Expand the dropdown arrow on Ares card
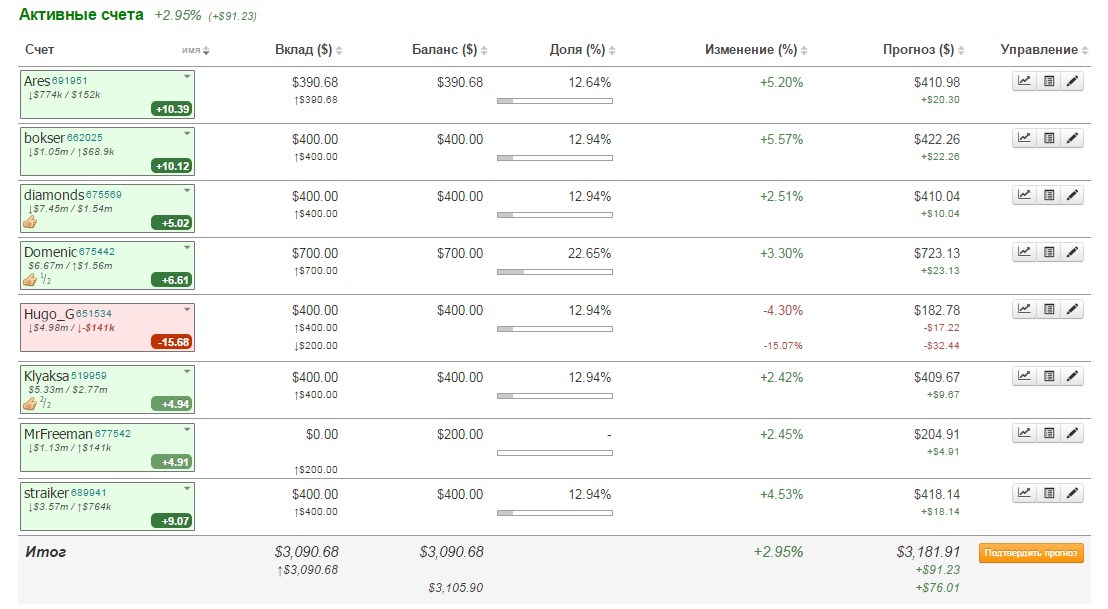 click(186, 77)
